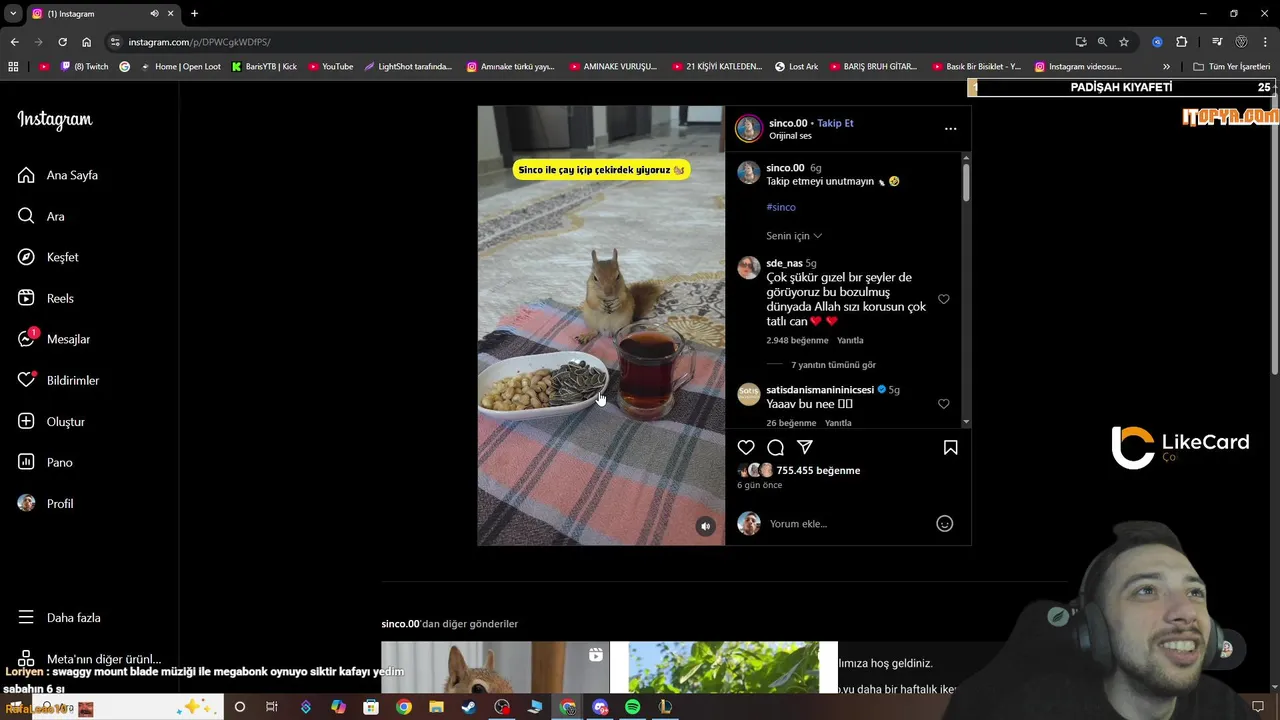Open emoji picker in comment box
The height and width of the screenshot is (720, 1280).
[944, 523]
